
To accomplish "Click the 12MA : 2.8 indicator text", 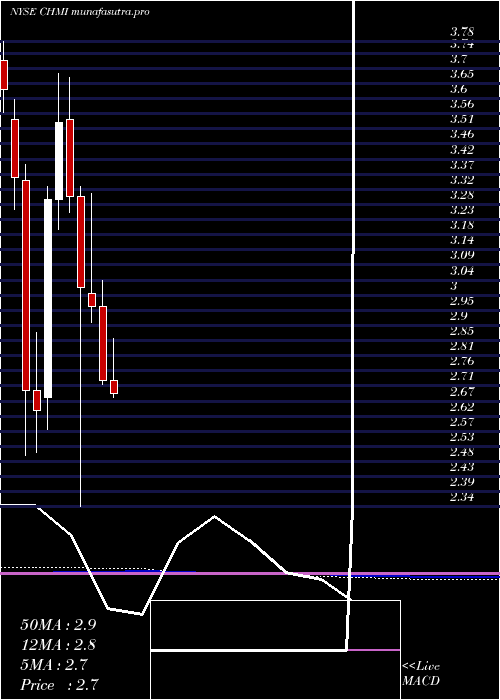I will [x=58, y=645].
